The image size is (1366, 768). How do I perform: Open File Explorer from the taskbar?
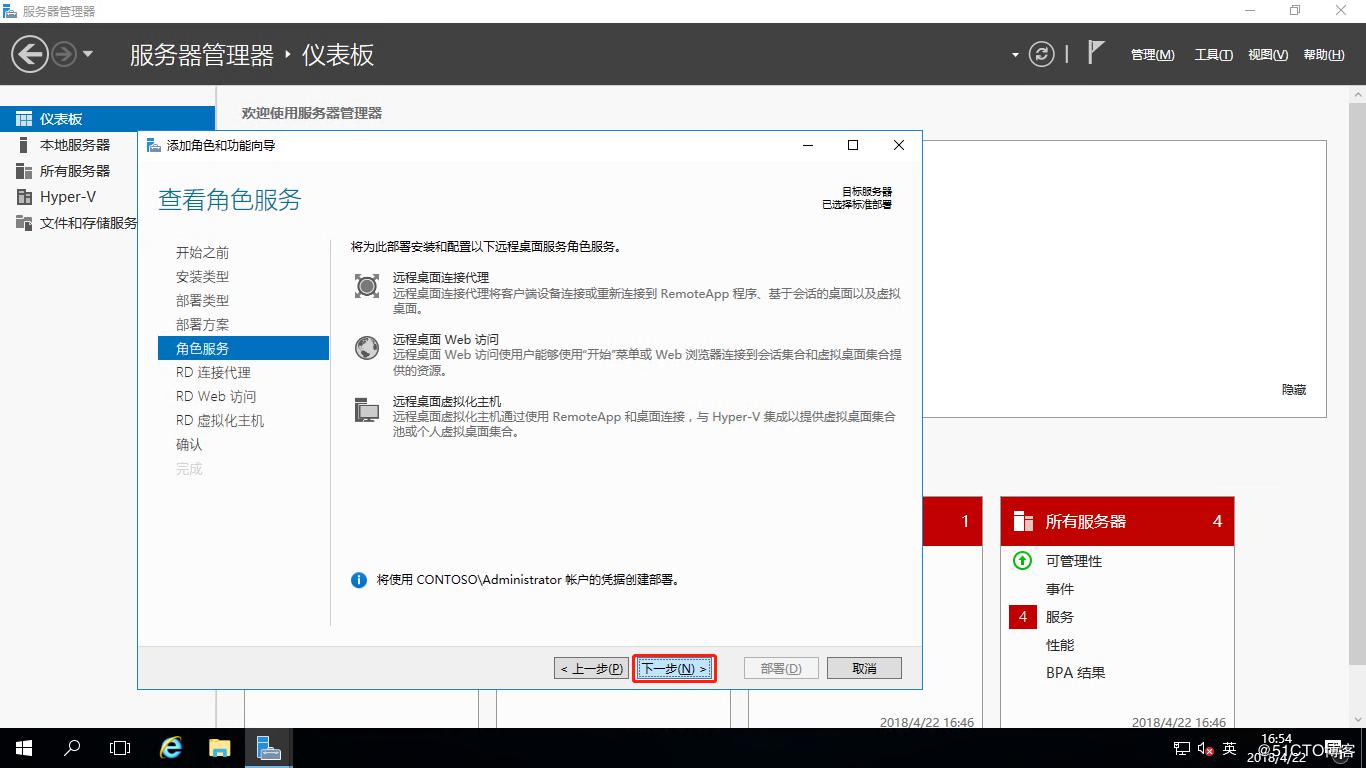pos(220,748)
